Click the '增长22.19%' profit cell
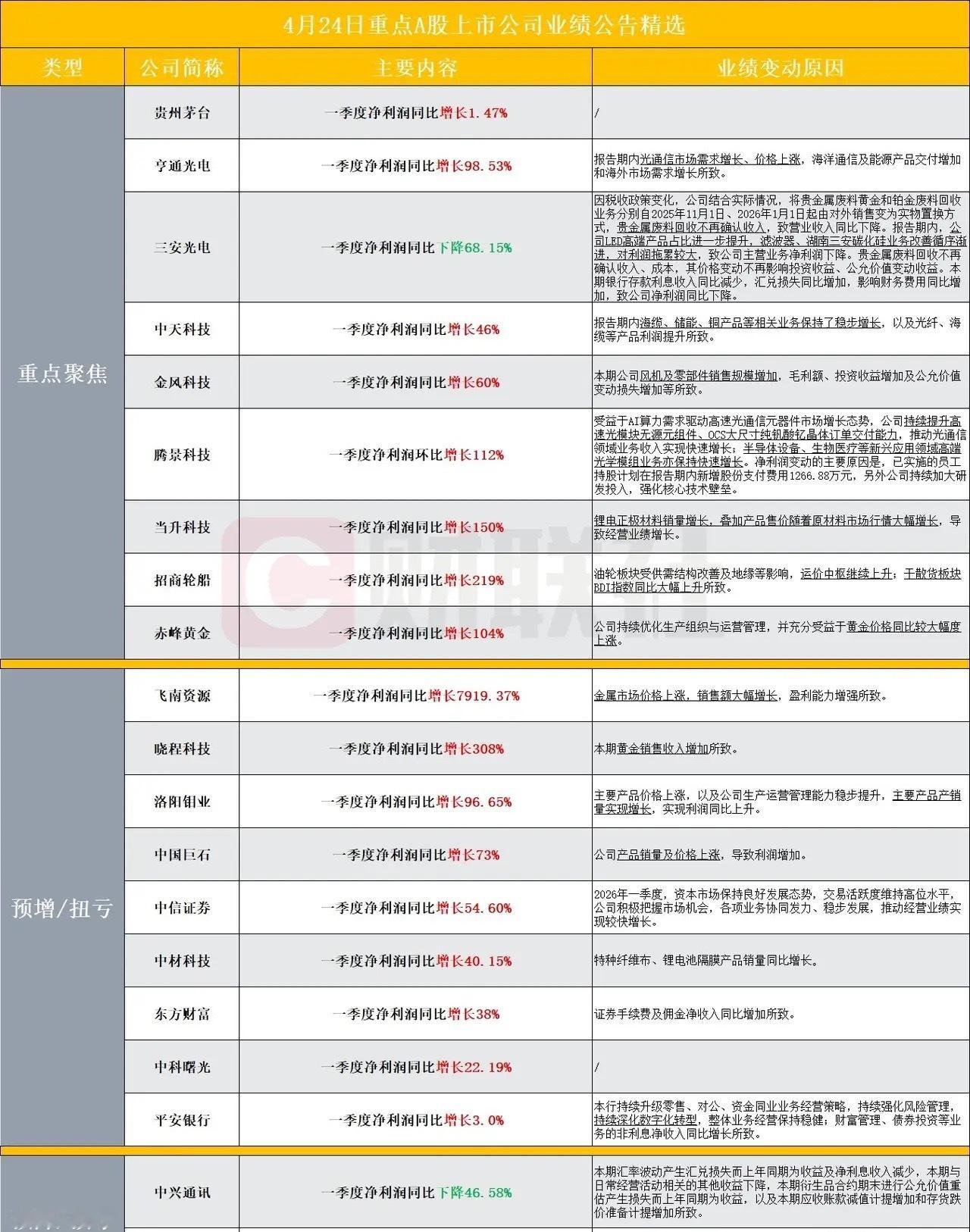Image resolution: width=970 pixels, height=1232 pixels. point(415,1067)
